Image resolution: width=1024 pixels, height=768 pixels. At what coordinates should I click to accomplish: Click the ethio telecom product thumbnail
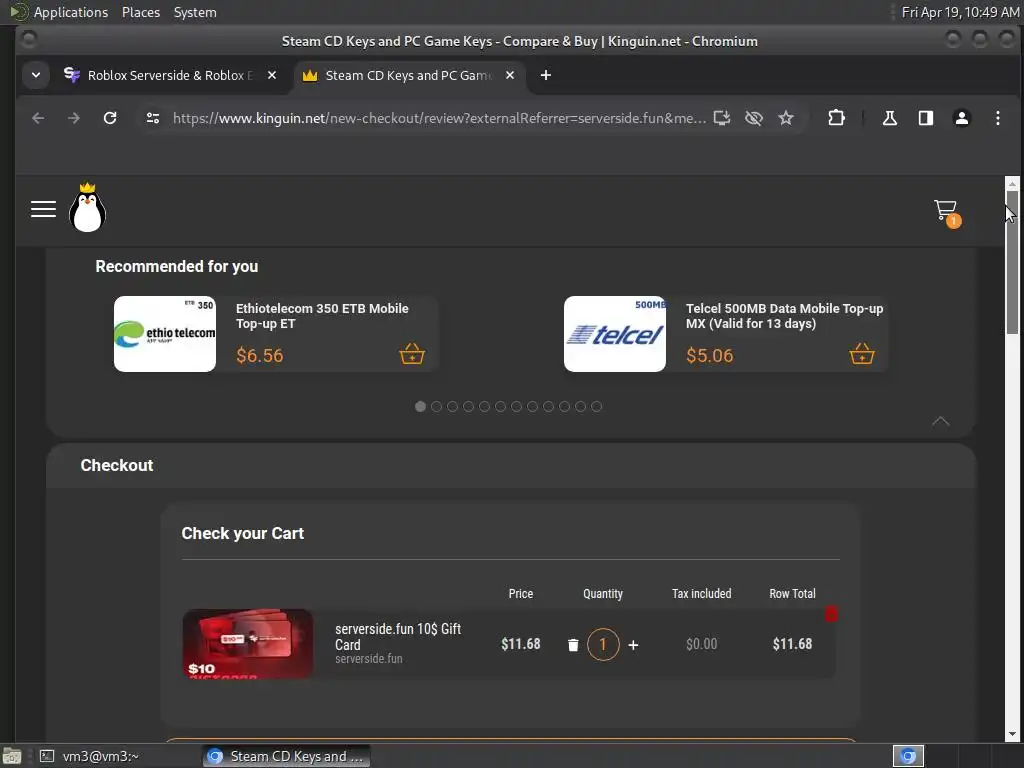165,334
